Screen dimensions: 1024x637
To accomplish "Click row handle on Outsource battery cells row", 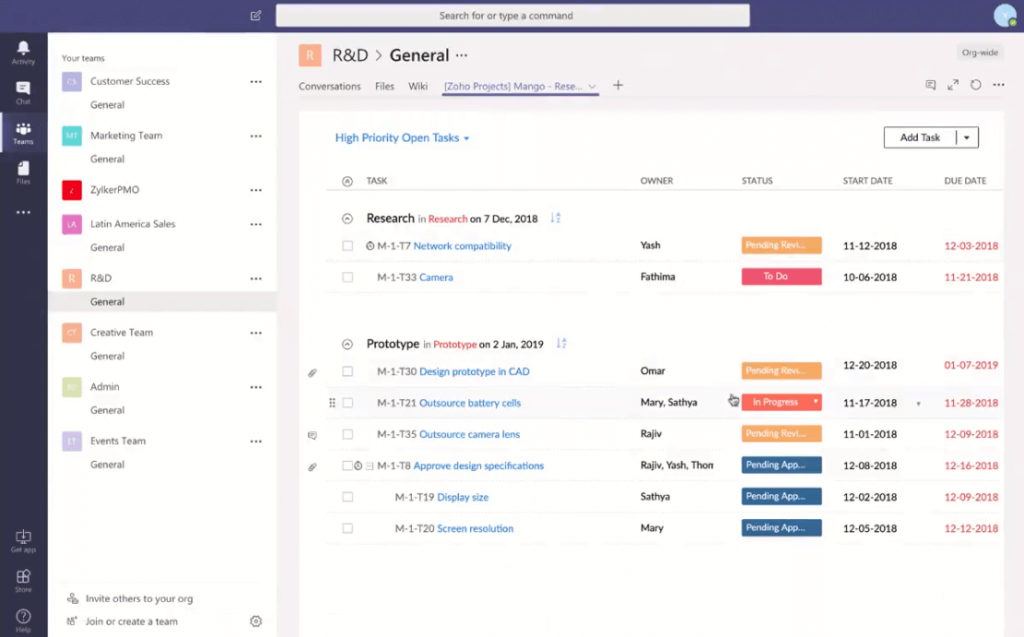I will point(332,403).
